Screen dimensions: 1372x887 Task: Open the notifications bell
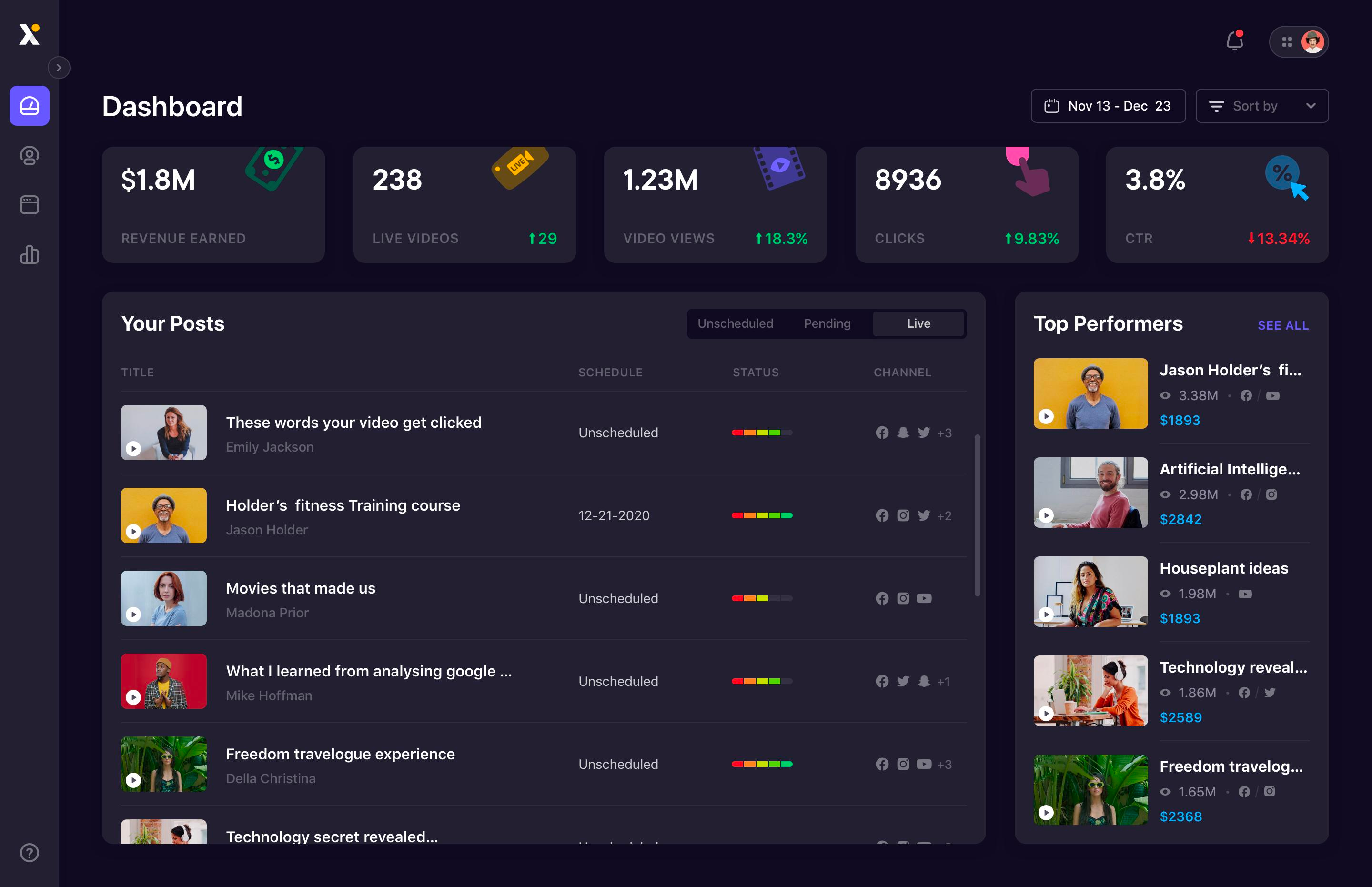[x=1234, y=41]
